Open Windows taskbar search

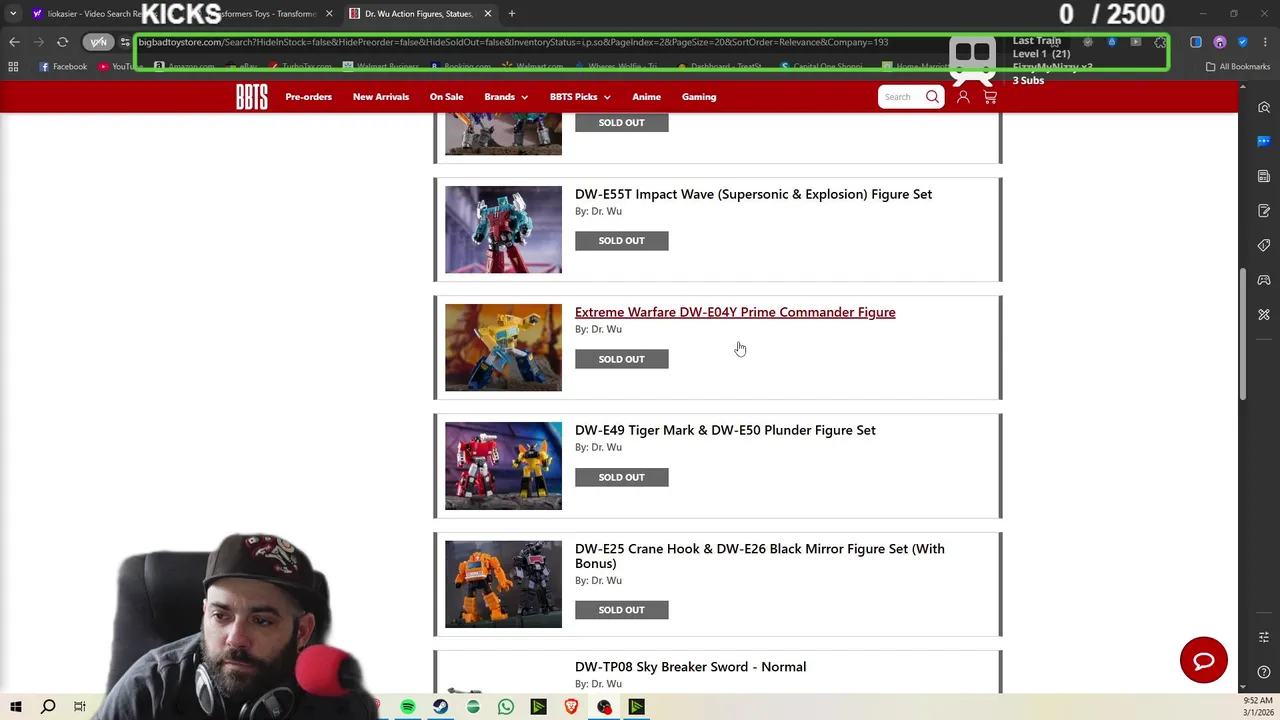[48, 707]
